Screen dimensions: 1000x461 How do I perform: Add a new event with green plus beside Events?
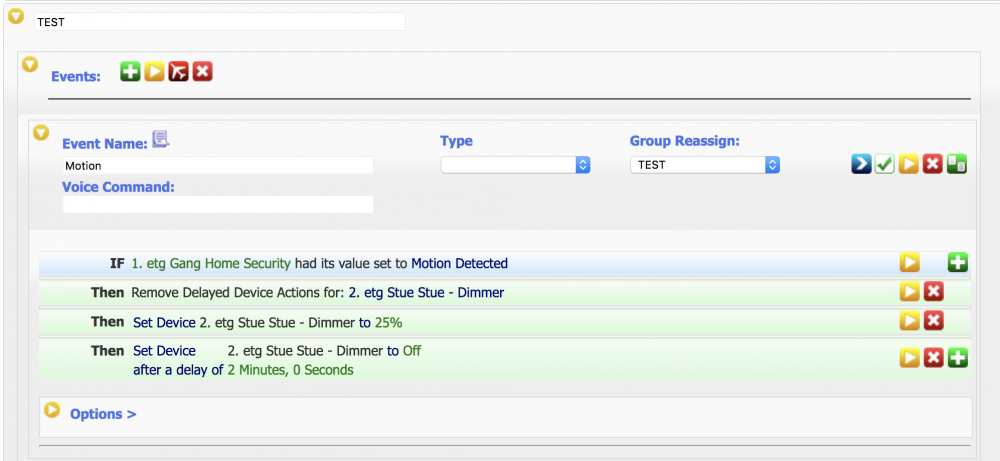point(130,72)
